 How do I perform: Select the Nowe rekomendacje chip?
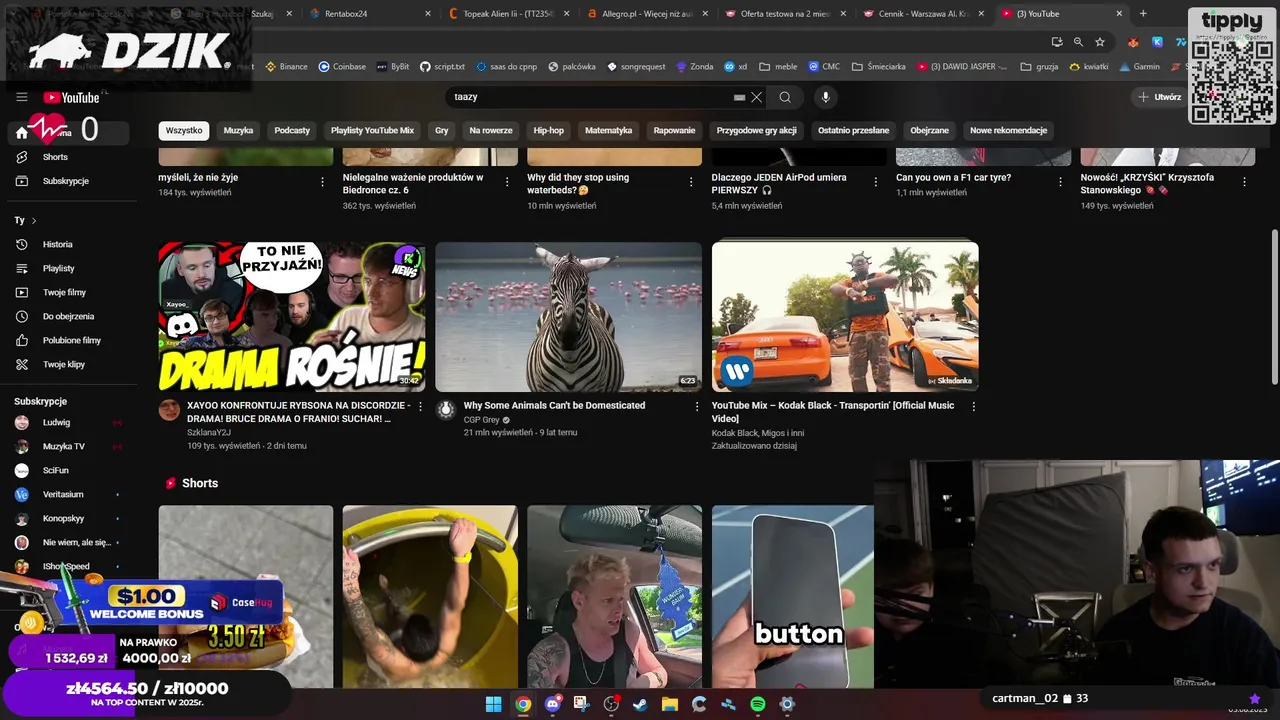[x=1008, y=130]
